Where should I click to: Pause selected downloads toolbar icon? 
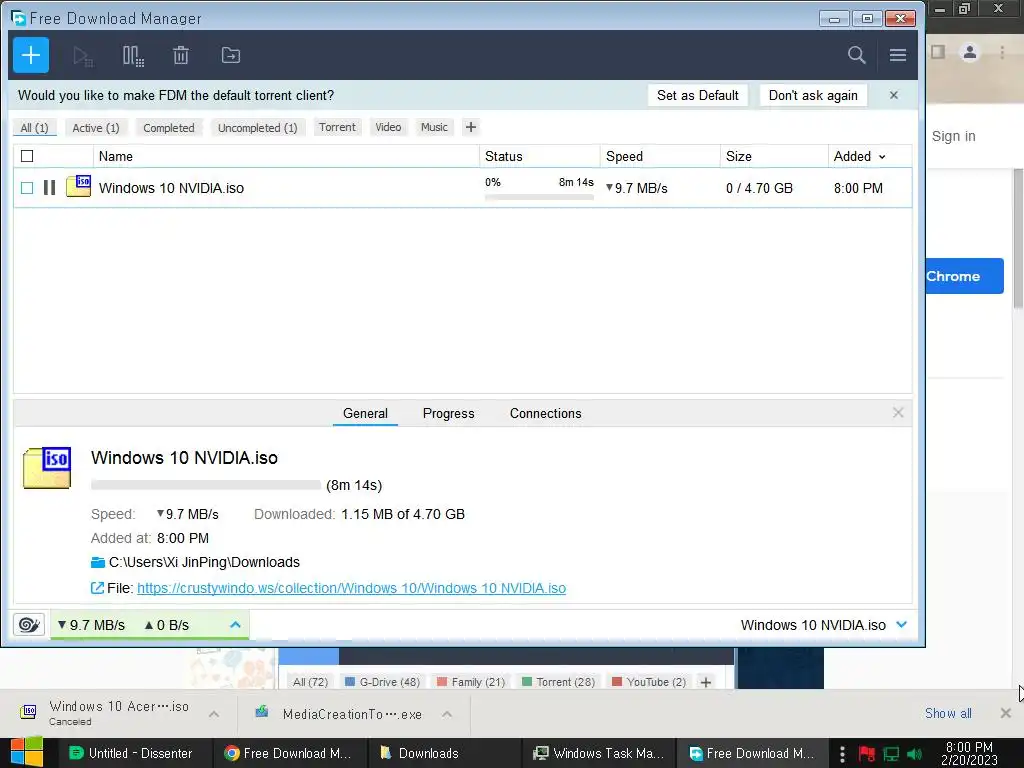(x=133, y=56)
